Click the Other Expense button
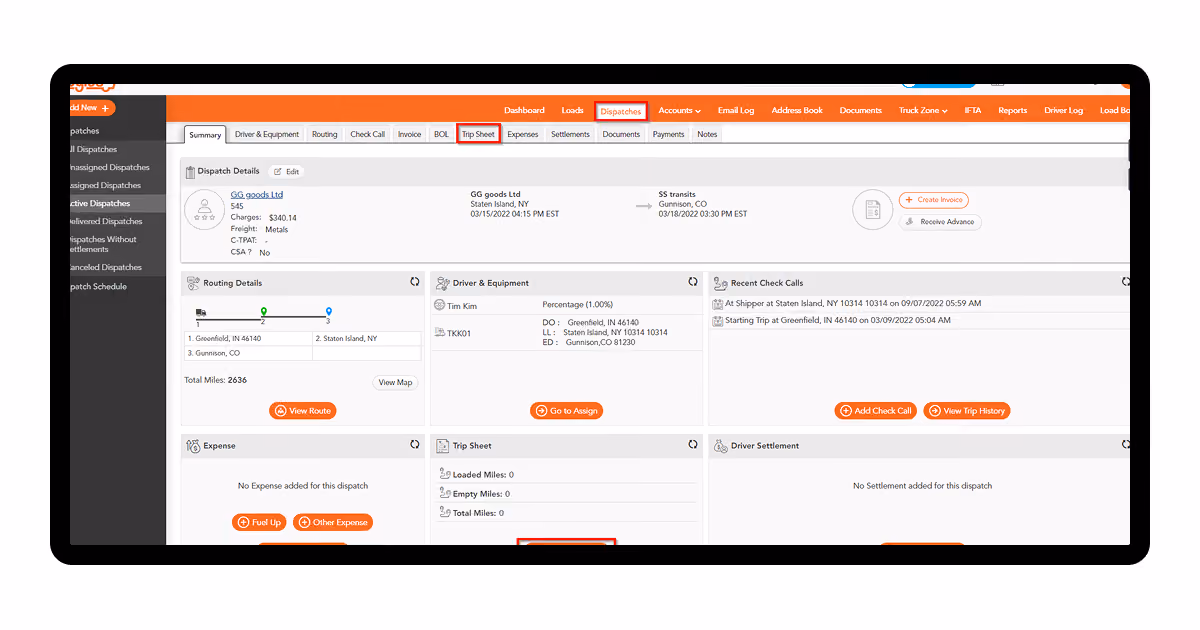The width and height of the screenshot is (1200, 630). pos(333,522)
